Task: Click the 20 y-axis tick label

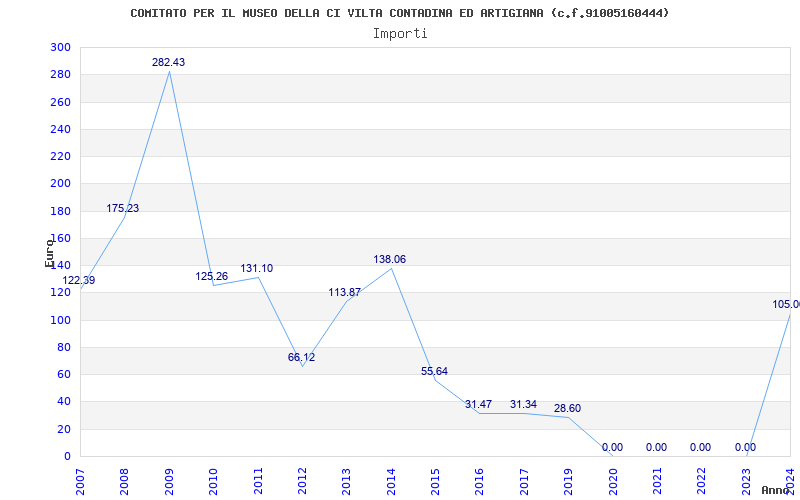Action: coord(64,429)
